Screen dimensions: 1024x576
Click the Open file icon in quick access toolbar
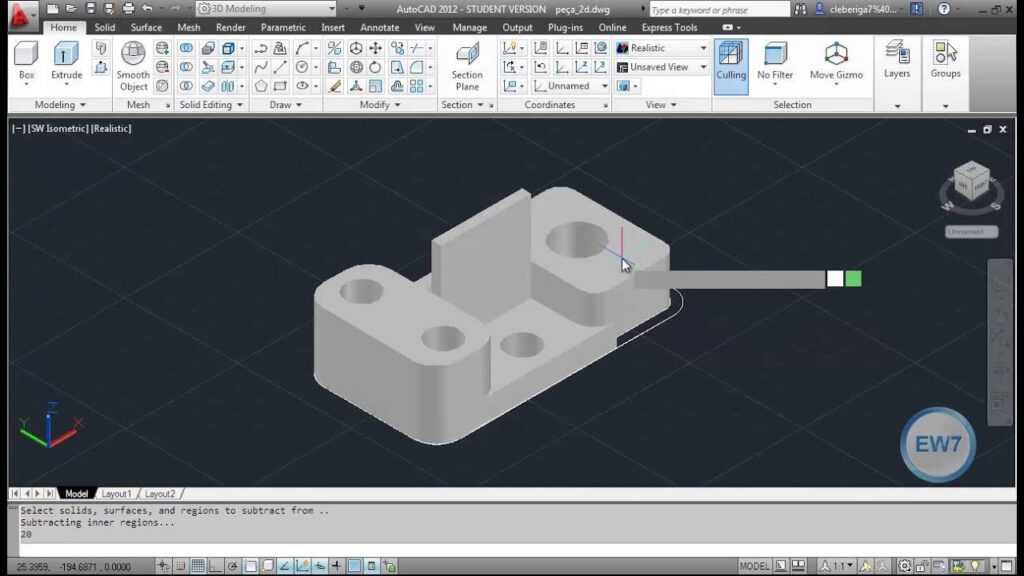tap(71, 8)
